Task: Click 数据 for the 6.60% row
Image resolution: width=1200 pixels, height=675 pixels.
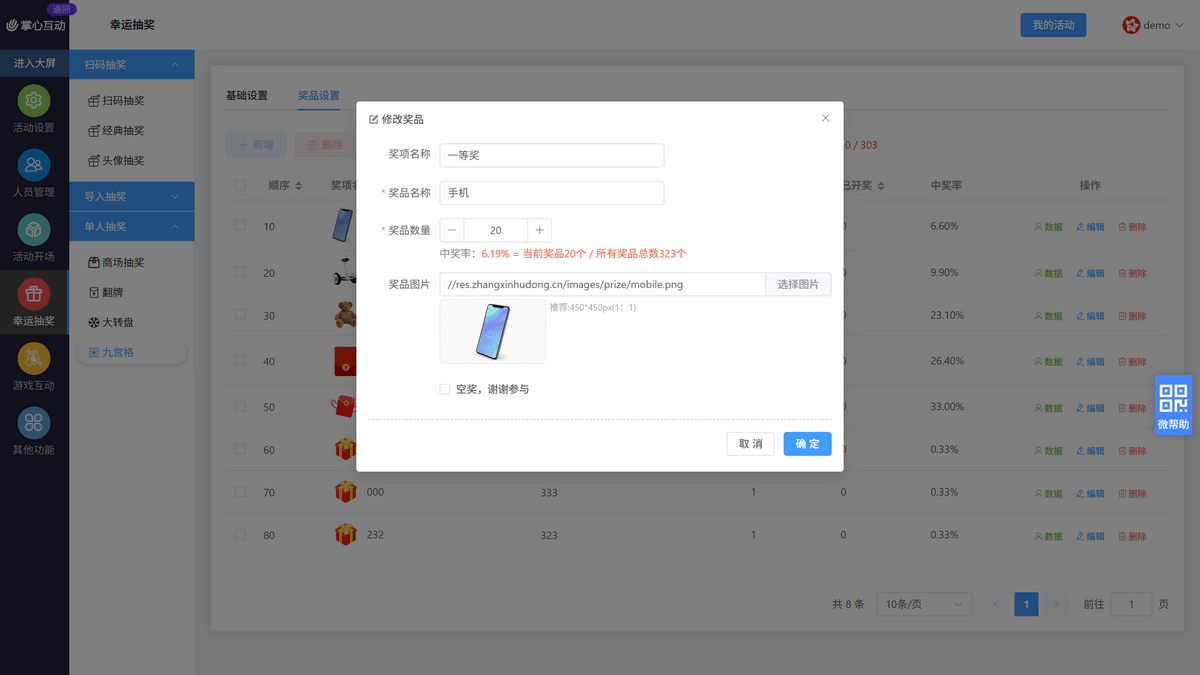Action: (1048, 227)
